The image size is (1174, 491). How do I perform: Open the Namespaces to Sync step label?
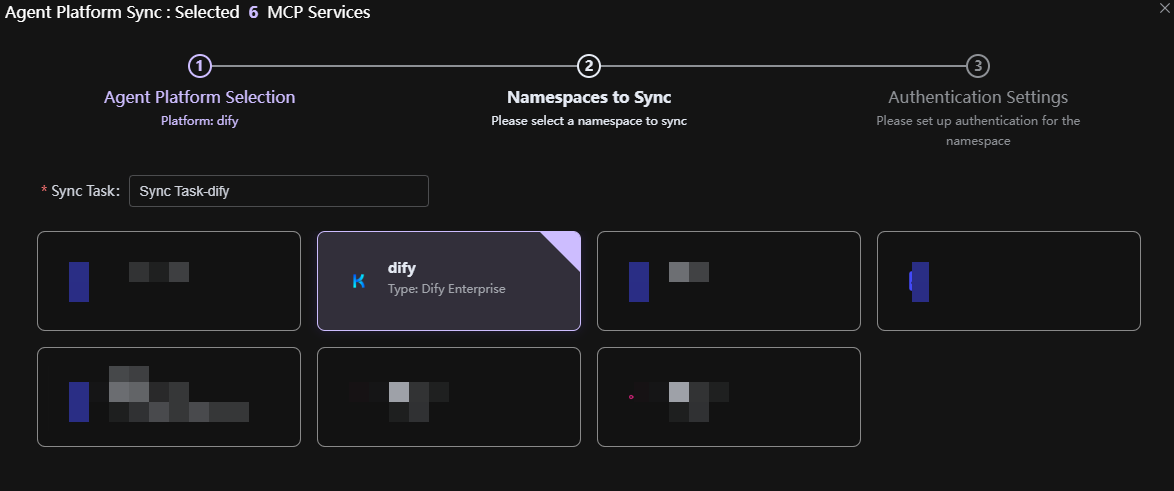(589, 97)
